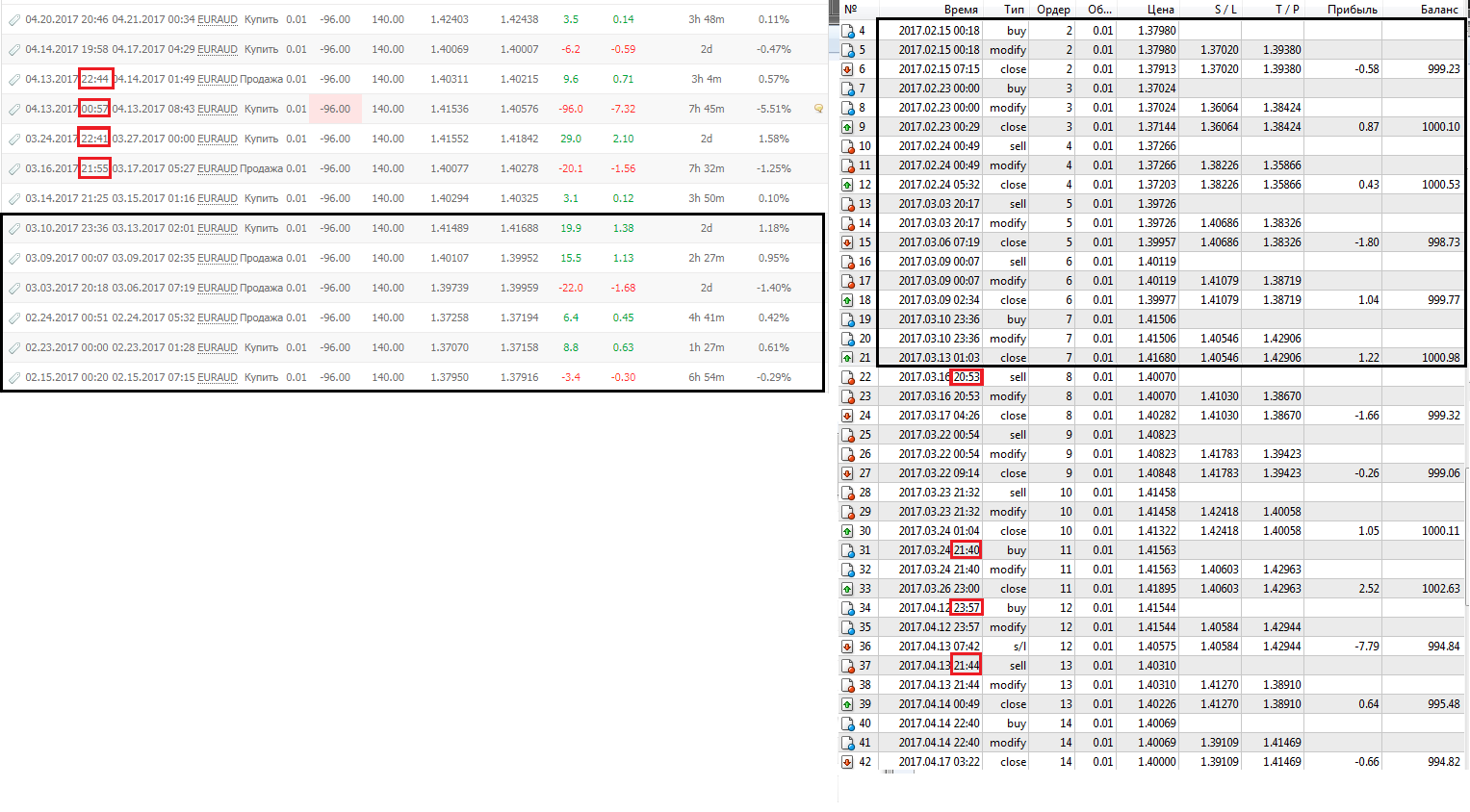Click the paperclip icon on the 03.14.2017 21:25 trade row
1470x812 pixels.
[x=13, y=198]
